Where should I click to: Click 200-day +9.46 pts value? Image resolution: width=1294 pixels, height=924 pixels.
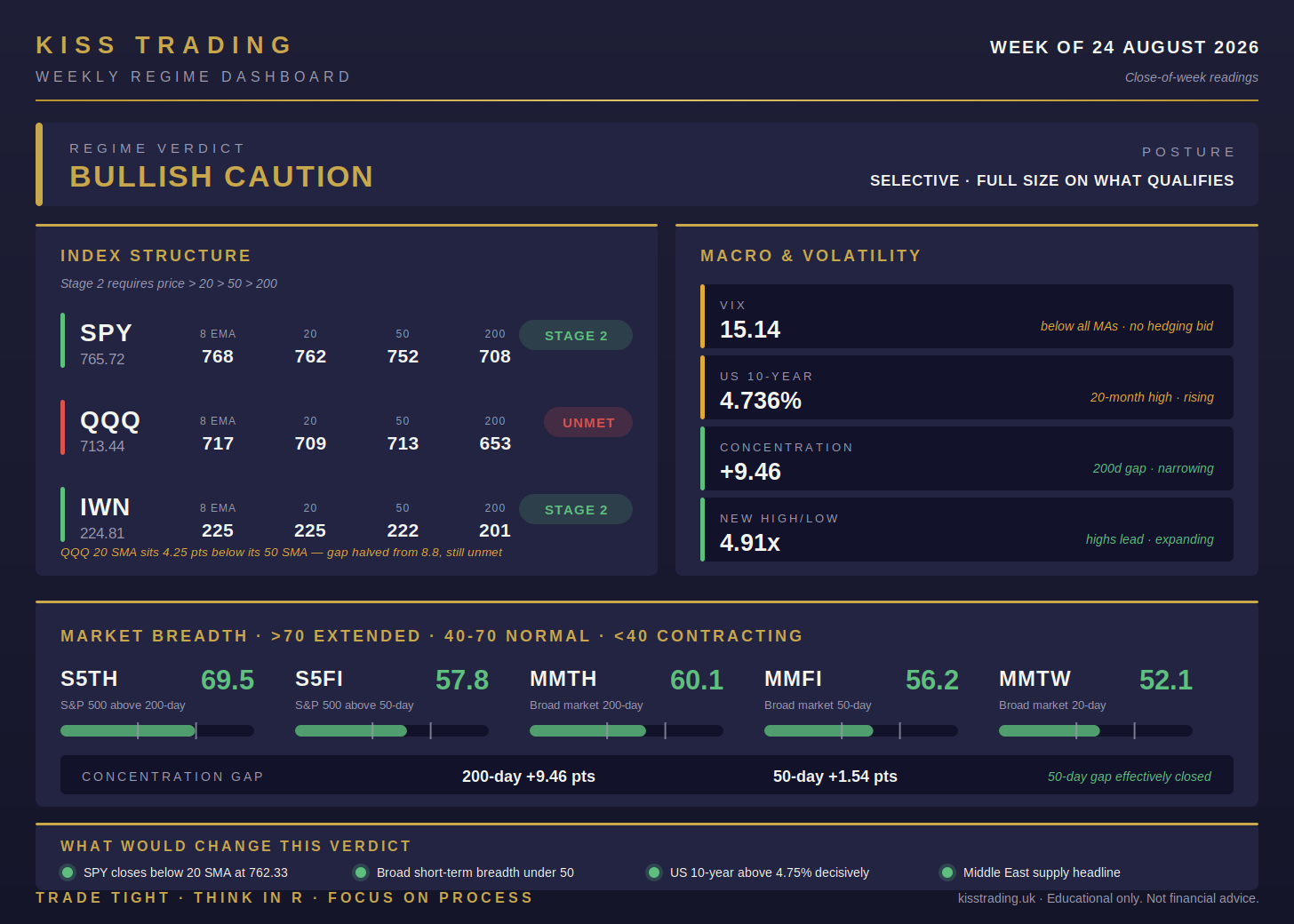(529, 777)
